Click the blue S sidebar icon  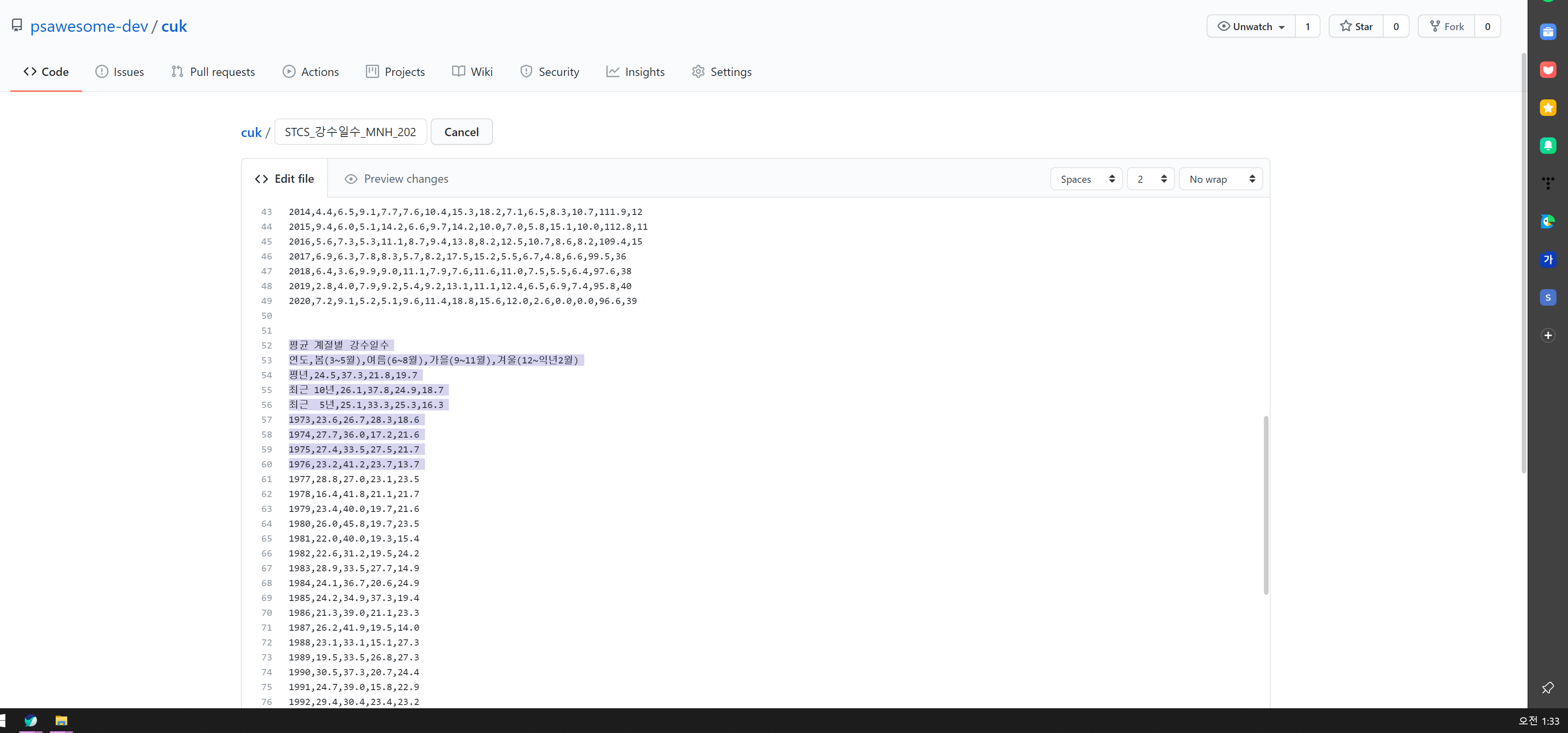pyautogui.click(x=1547, y=298)
